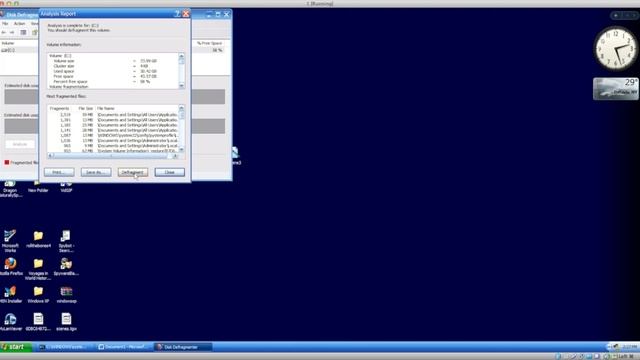Click the Spybot Search desktop icon
Image resolution: width=640 pixels, height=360 pixels.
coord(66,241)
